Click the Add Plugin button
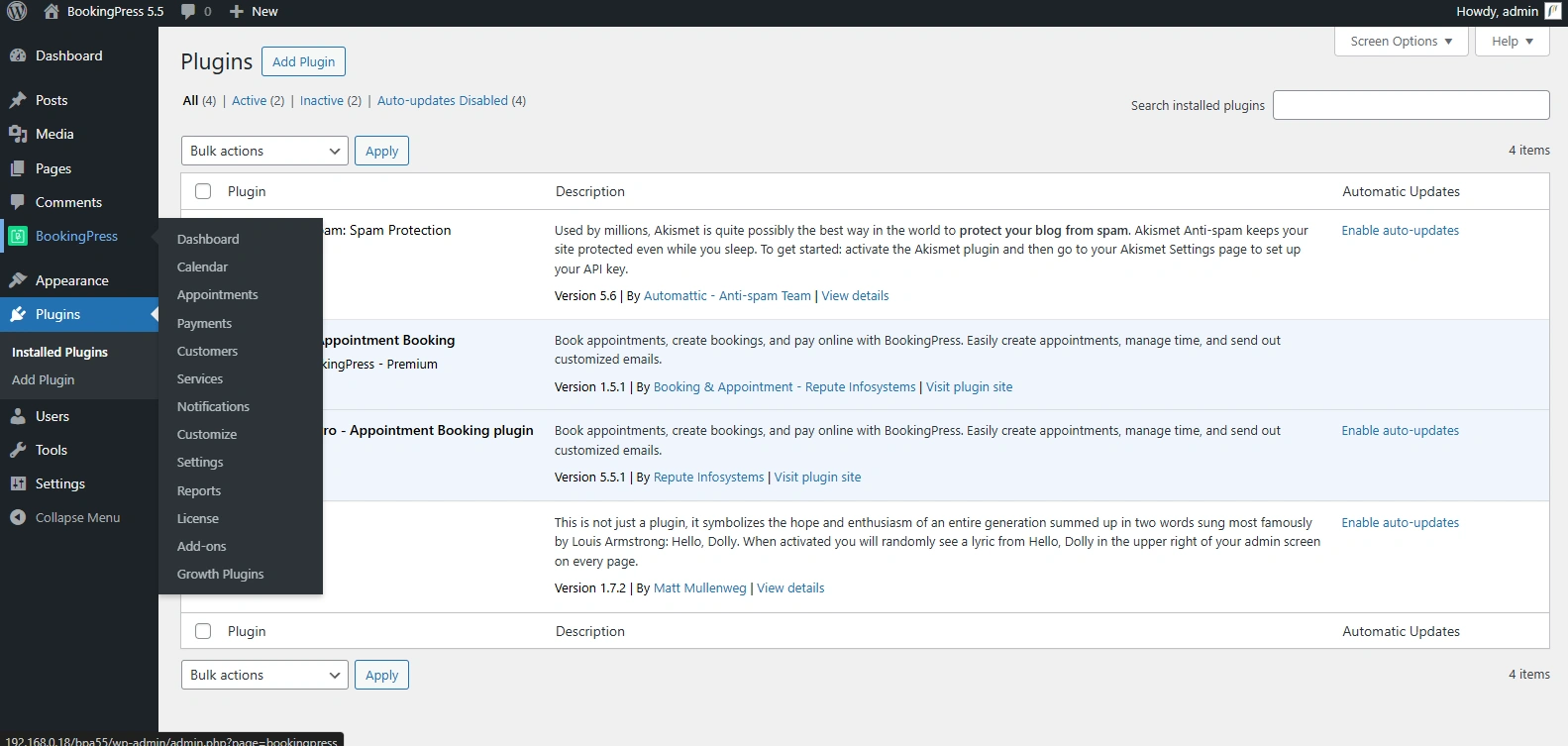This screenshot has width=1568, height=746. (x=303, y=61)
